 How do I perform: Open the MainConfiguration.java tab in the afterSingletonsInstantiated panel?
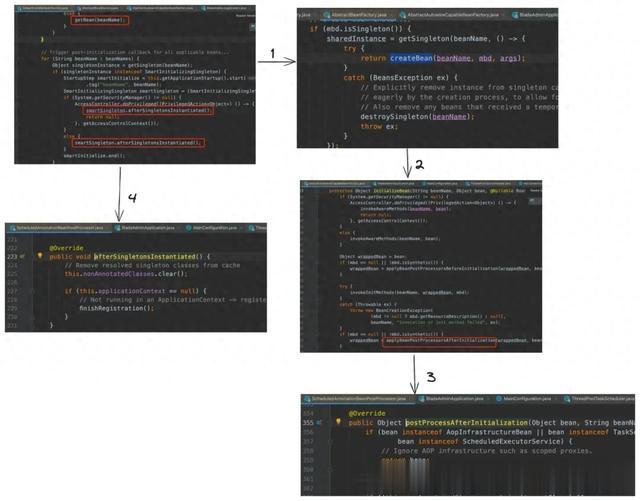212,228
